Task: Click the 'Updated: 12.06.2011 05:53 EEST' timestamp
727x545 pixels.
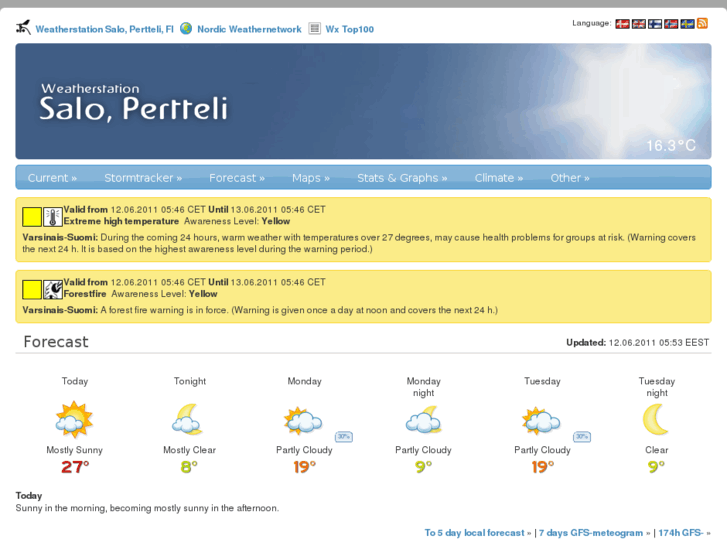Action: pyautogui.click(x=638, y=343)
